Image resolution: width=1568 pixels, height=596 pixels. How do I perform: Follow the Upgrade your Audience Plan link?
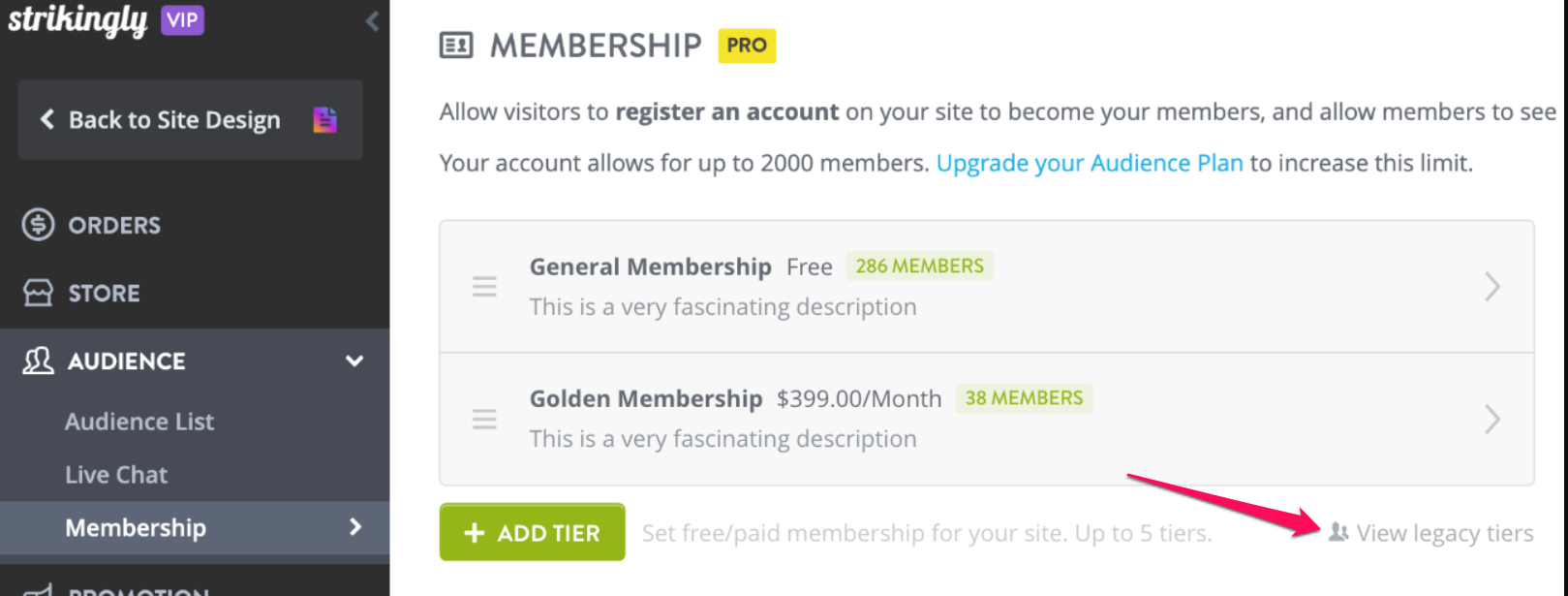tap(1090, 163)
